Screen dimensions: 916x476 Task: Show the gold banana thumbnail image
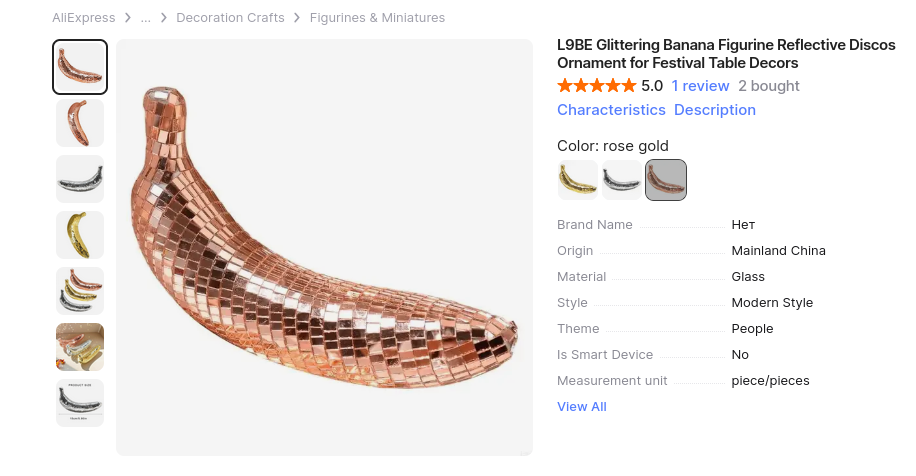point(80,235)
